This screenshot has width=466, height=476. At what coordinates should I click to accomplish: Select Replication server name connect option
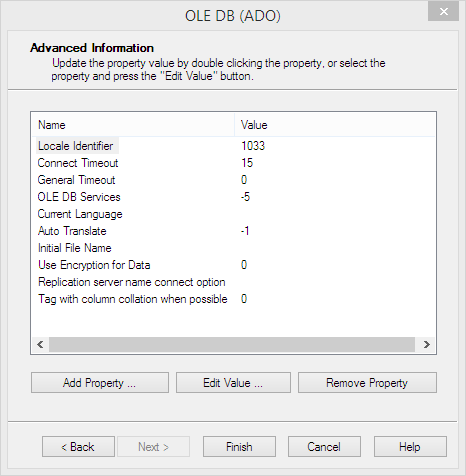coord(132,282)
